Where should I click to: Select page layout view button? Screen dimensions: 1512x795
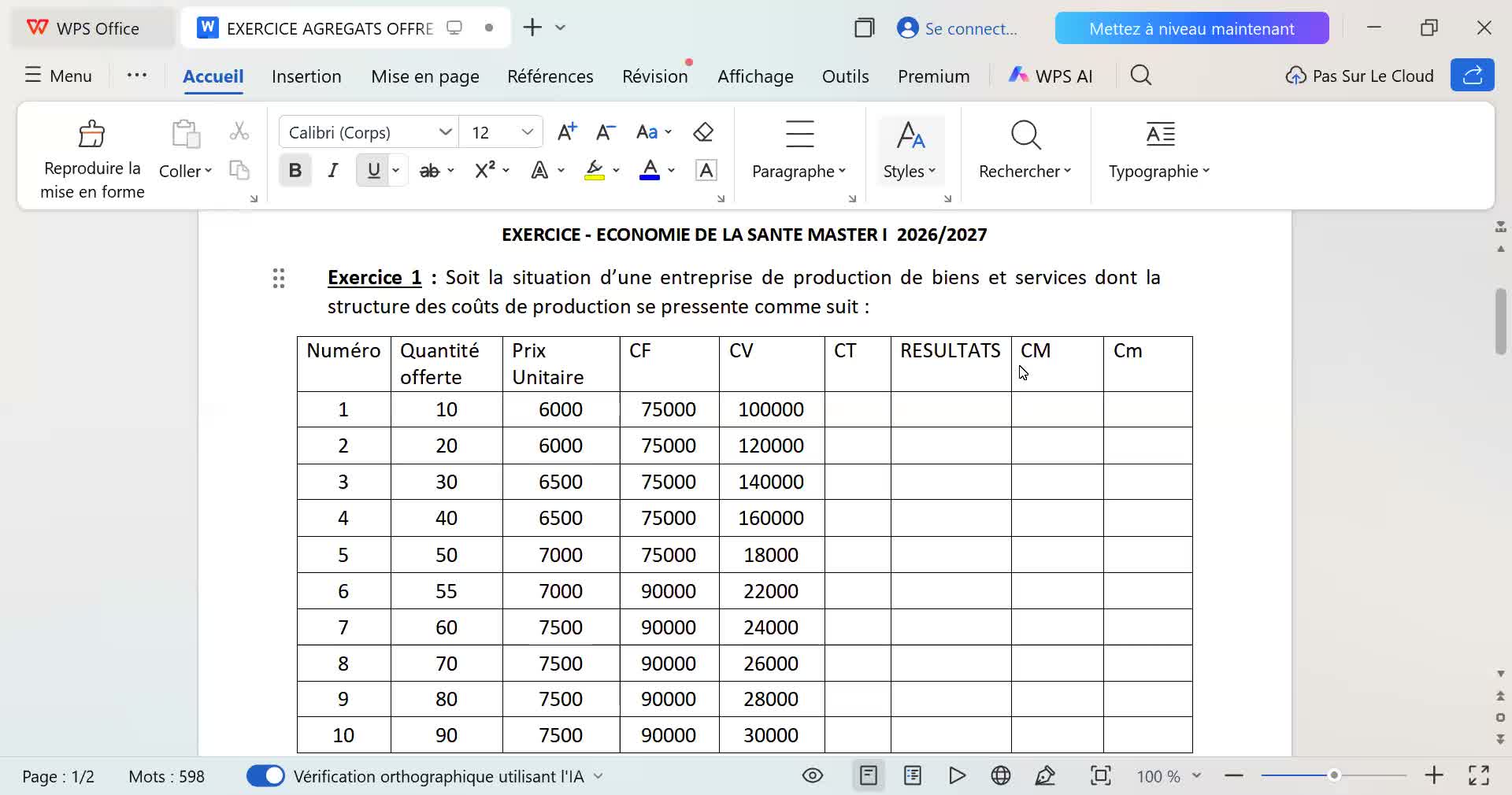coord(869,776)
